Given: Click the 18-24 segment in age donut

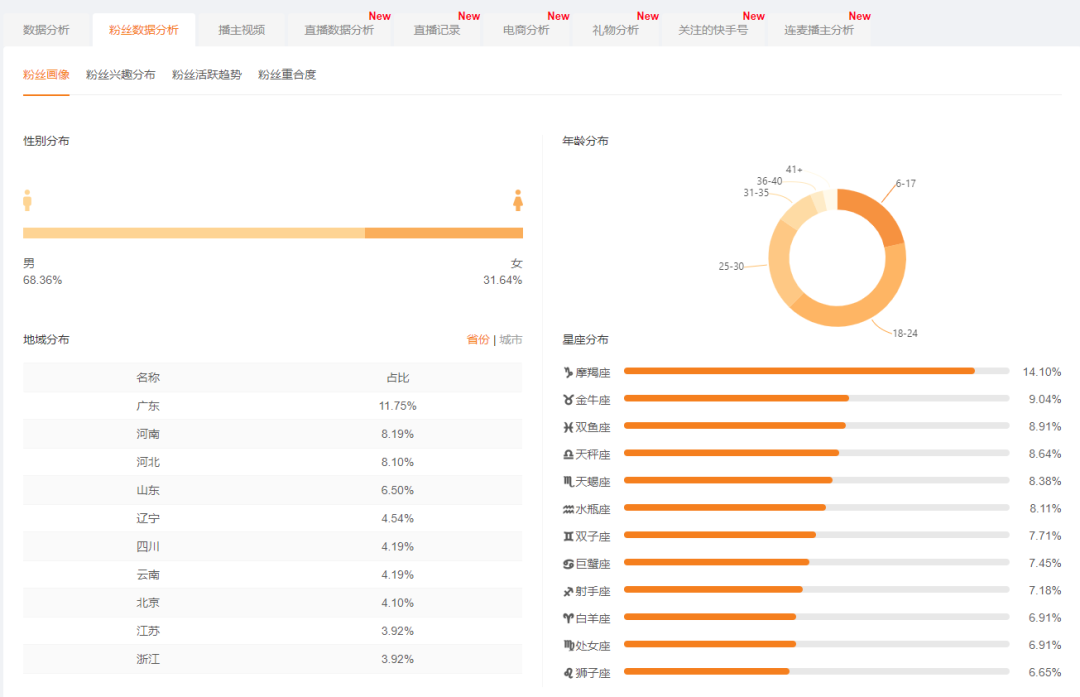Looking at the screenshot, I should 852,309.
